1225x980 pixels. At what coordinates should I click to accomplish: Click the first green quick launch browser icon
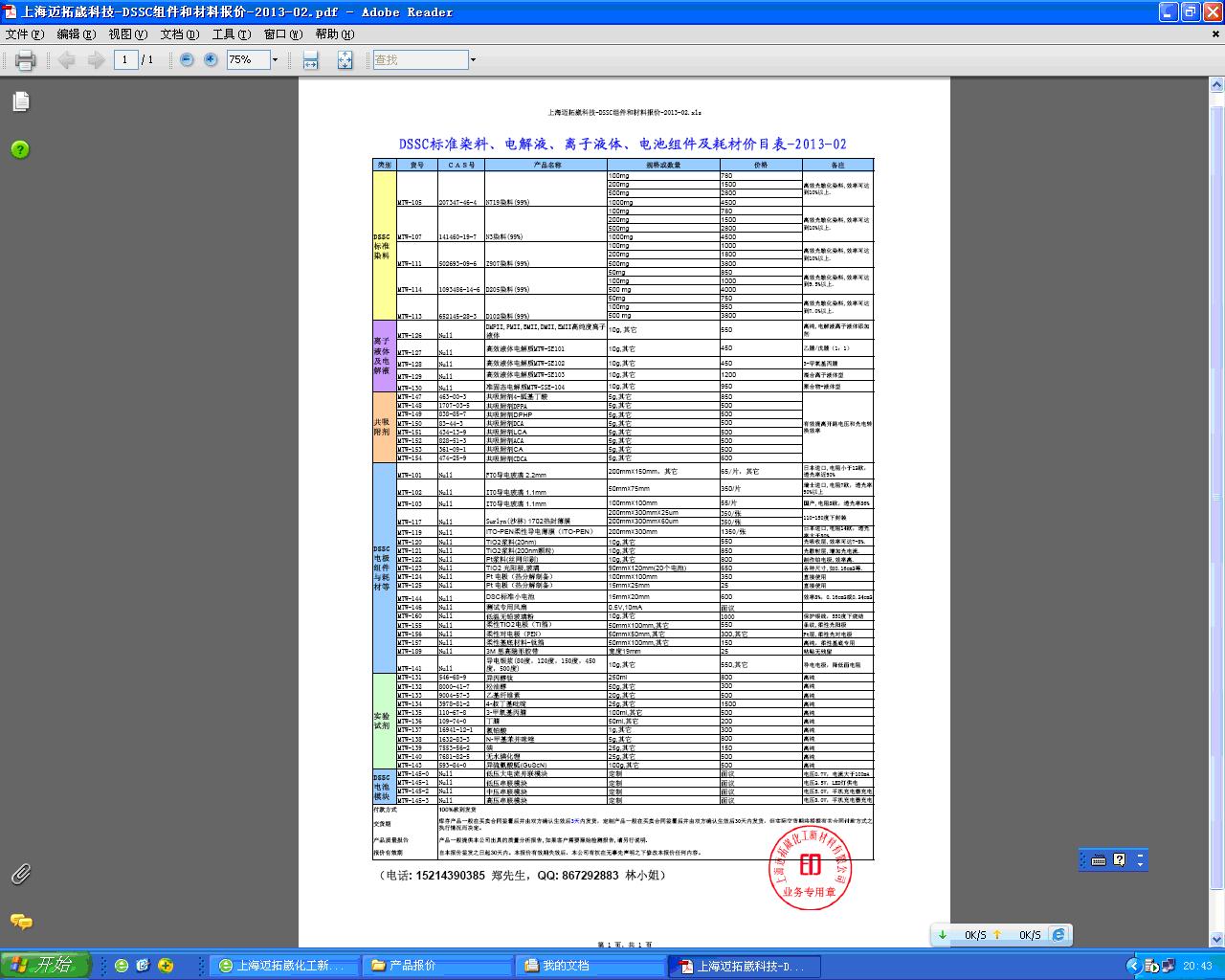122,966
